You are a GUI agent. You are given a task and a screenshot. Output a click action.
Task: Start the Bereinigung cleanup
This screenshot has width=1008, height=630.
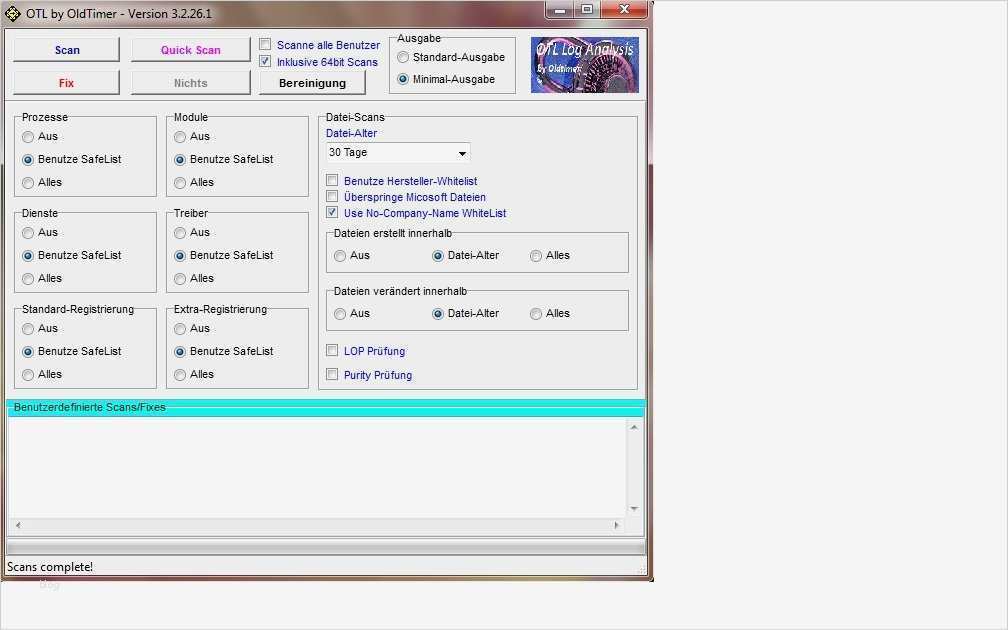312,82
